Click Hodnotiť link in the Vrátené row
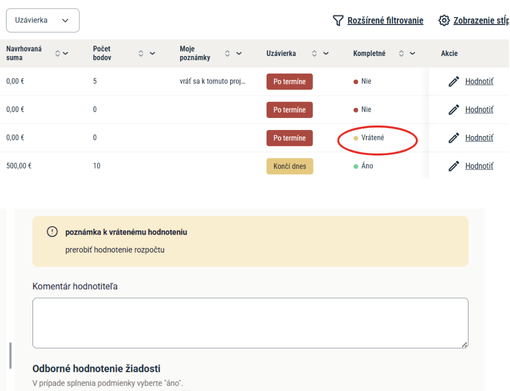The width and height of the screenshot is (510, 391). point(479,138)
